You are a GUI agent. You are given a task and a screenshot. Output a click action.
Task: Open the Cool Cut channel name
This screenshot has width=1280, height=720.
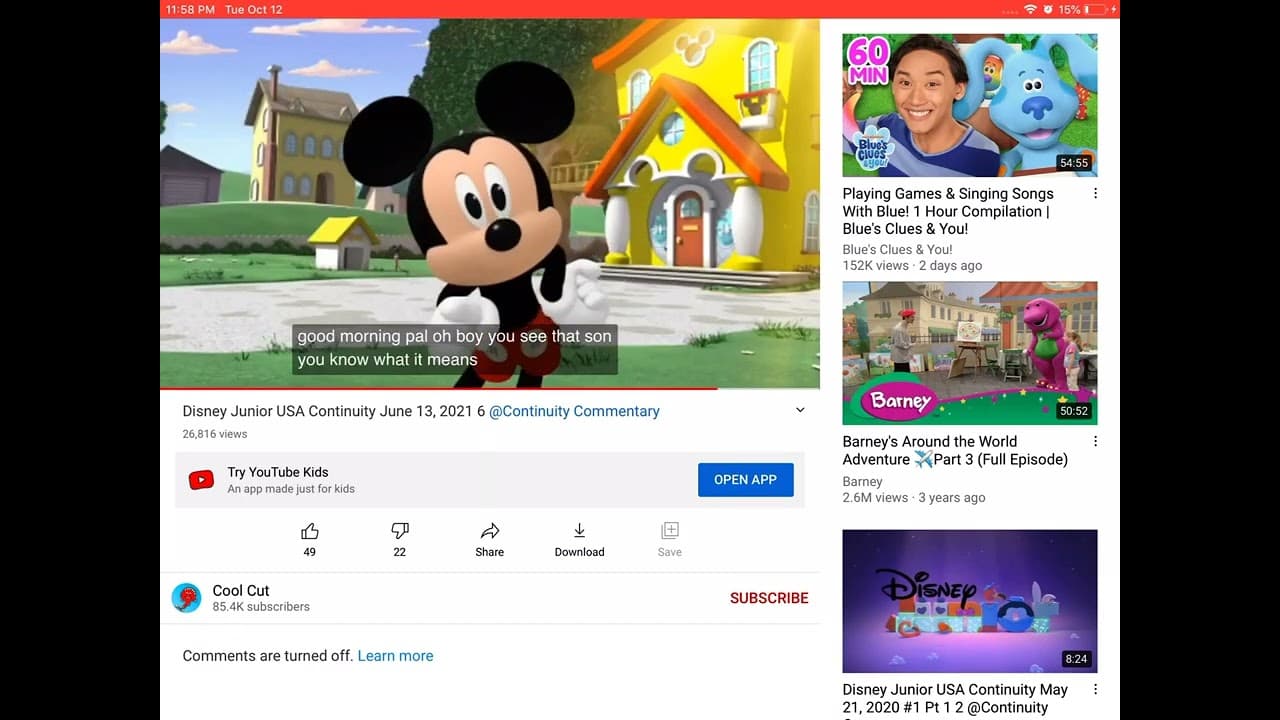coord(241,590)
